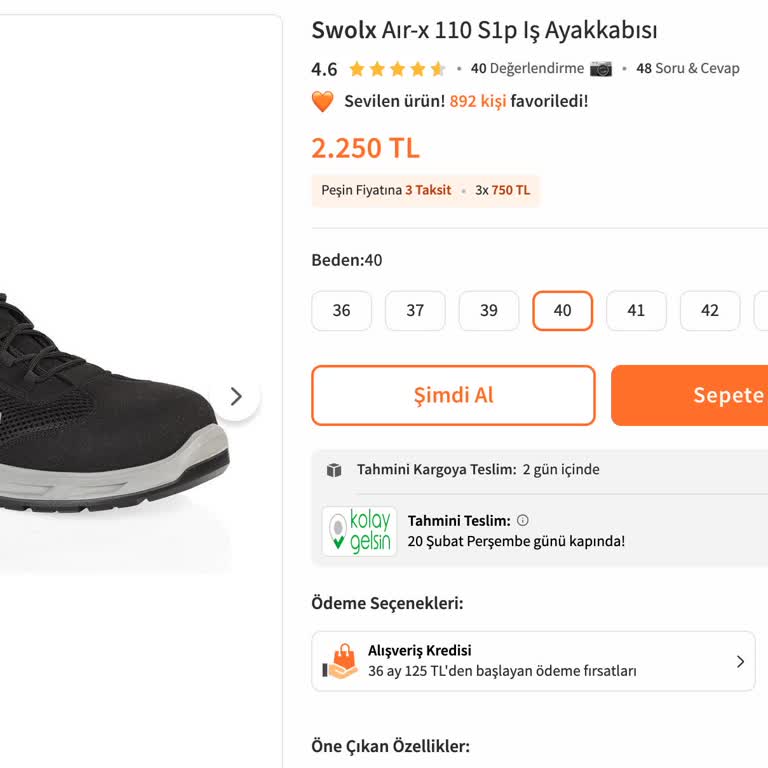The width and height of the screenshot is (768, 768).
Task: Add the shoe to cart with Sepete button
Action: click(x=700, y=395)
